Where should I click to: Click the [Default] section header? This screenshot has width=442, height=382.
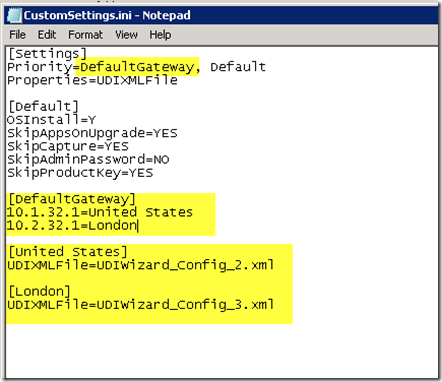click(x=43, y=107)
